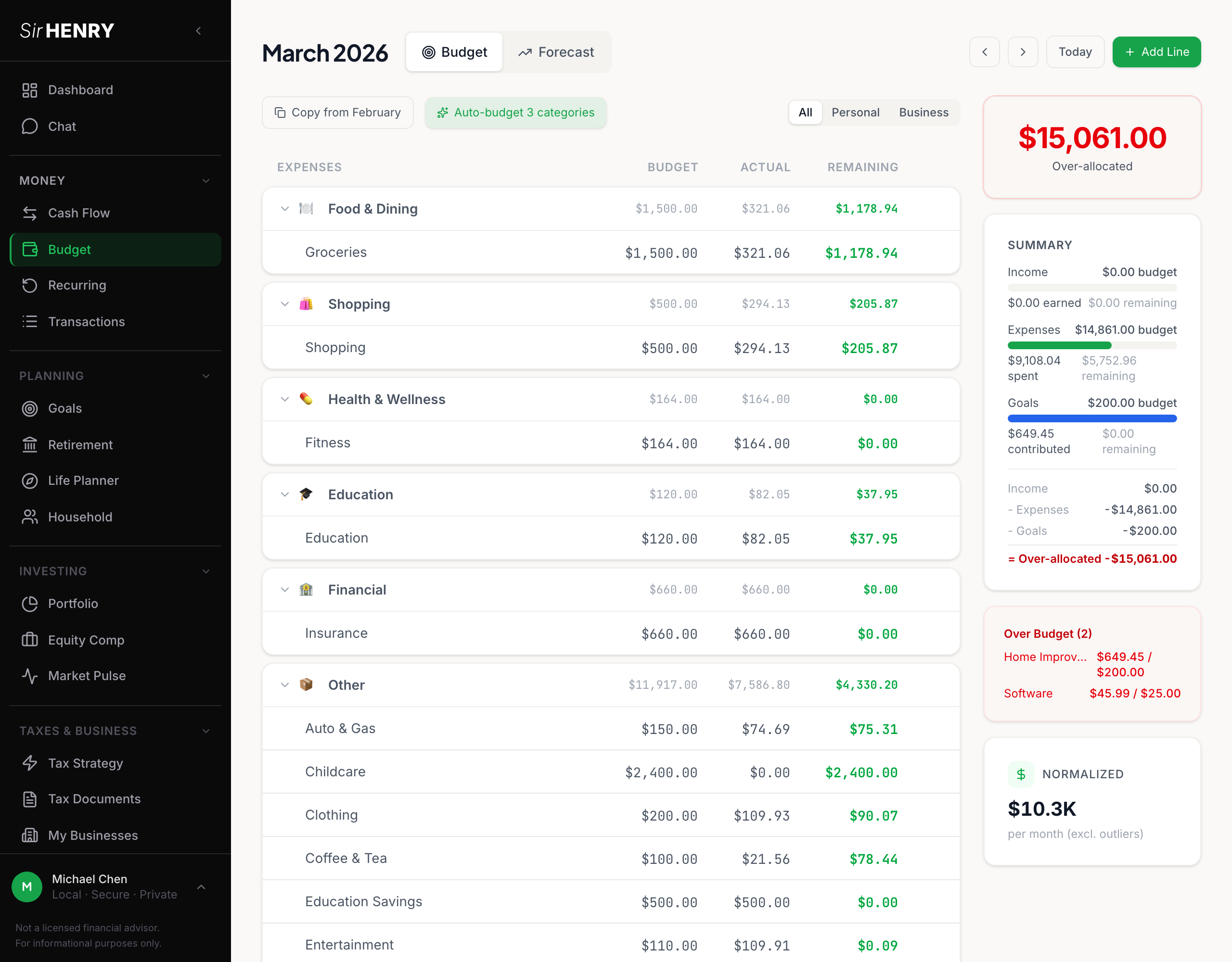Click the Add Line button
This screenshot has width=1232, height=962.
(x=1156, y=52)
